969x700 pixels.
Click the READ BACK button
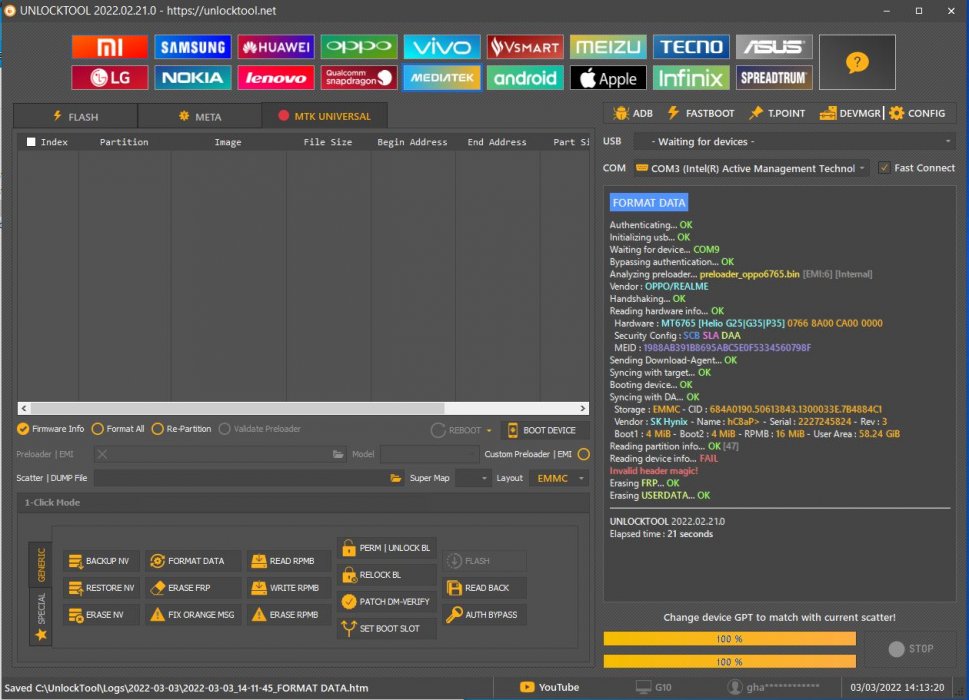click(x=484, y=588)
